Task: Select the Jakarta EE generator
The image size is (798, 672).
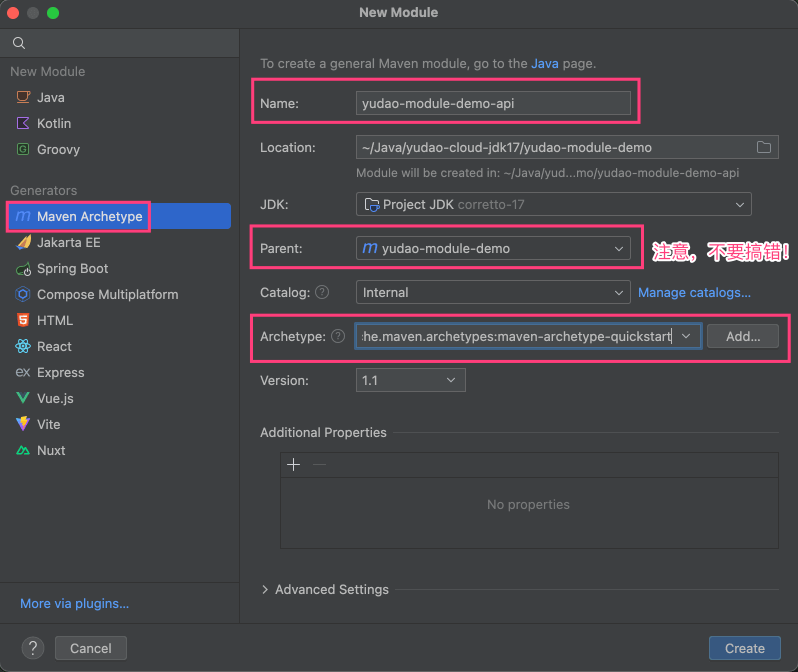Action: 68,242
